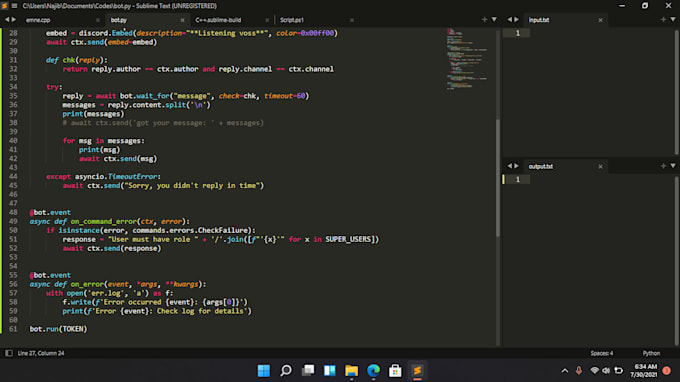
Task: Click commented line 38 await ctx.send
Action: tap(163, 123)
